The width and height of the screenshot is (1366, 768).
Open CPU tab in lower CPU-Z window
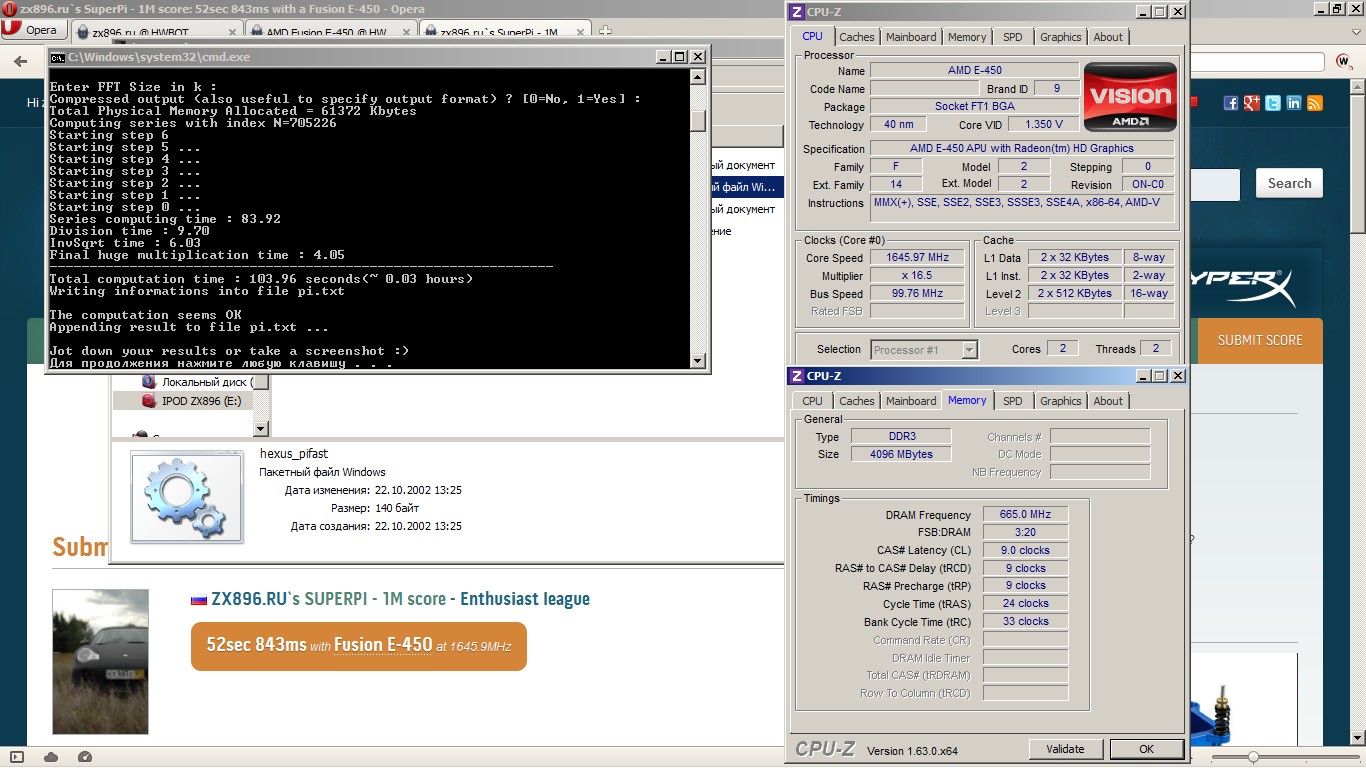click(812, 401)
